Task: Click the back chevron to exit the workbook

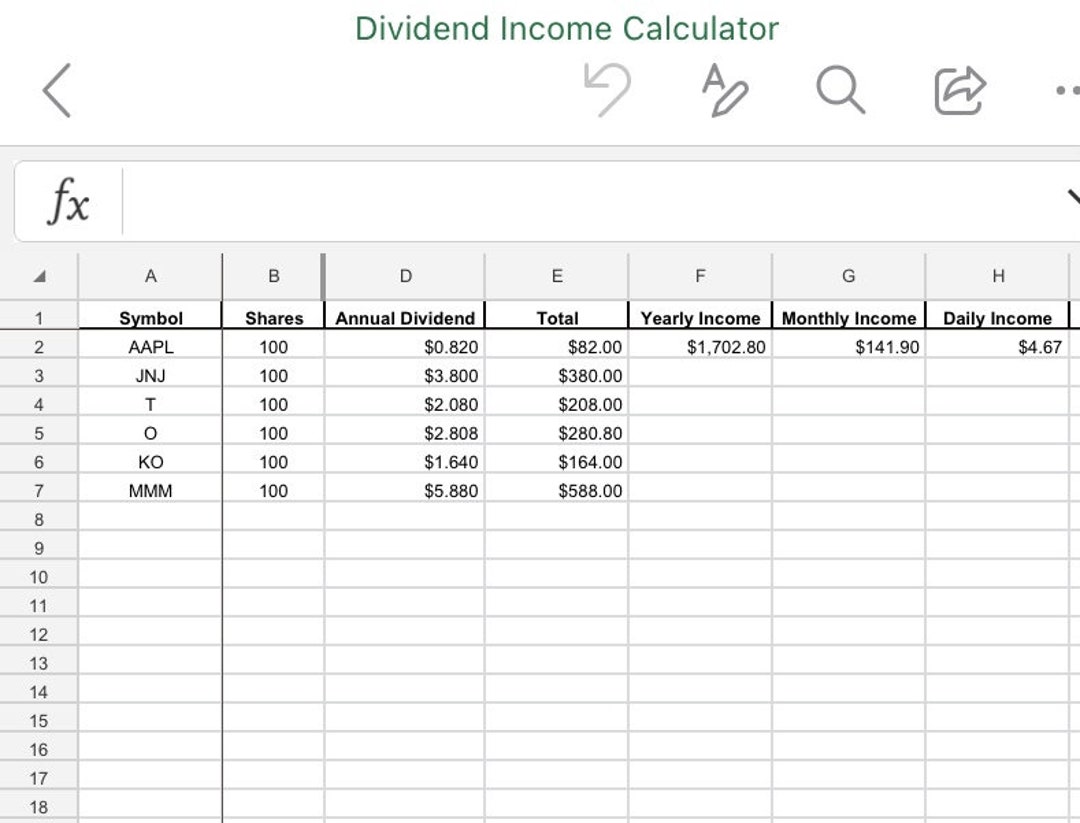Action: click(x=57, y=90)
